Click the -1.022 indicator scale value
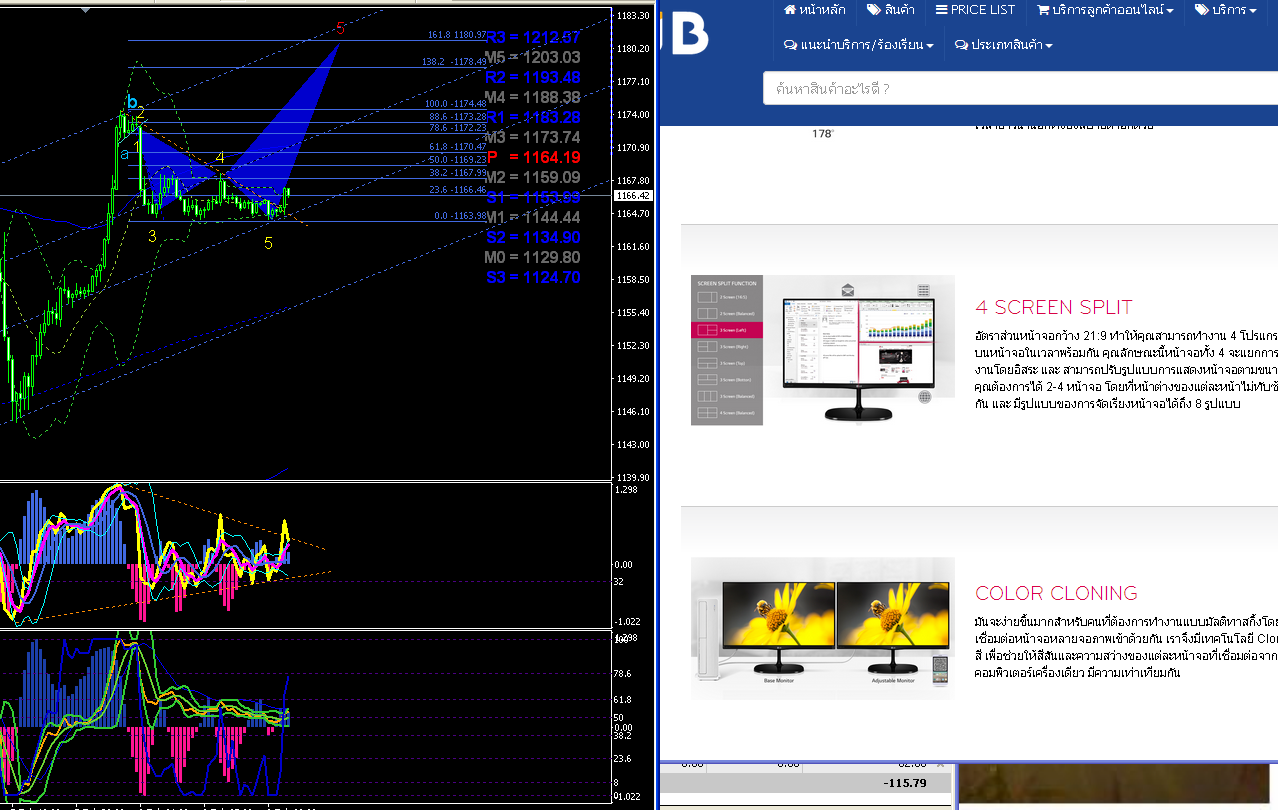The width and height of the screenshot is (1278, 810). 628,621
